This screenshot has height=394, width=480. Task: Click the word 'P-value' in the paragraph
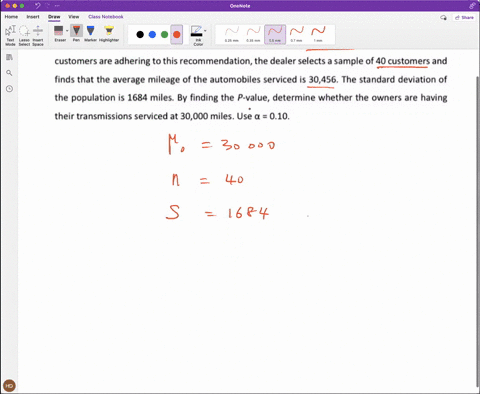pyautogui.click(x=252, y=98)
